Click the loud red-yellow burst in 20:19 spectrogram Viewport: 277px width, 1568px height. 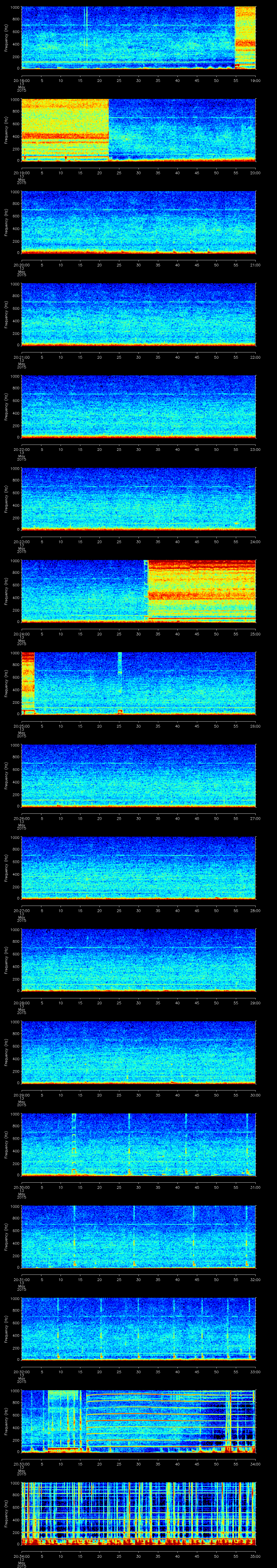tap(65, 130)
